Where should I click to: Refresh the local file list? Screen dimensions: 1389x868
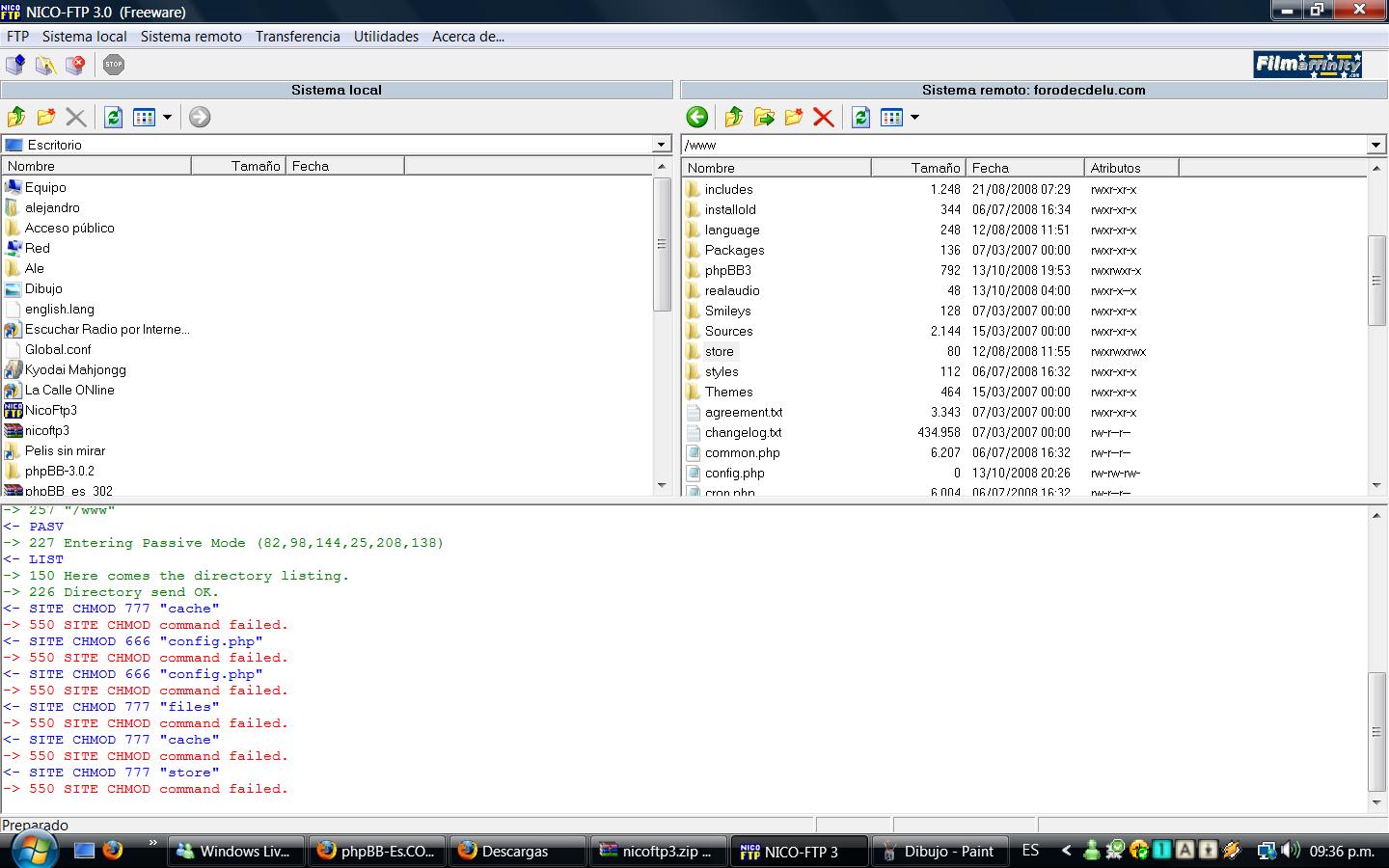click(114, 118)
